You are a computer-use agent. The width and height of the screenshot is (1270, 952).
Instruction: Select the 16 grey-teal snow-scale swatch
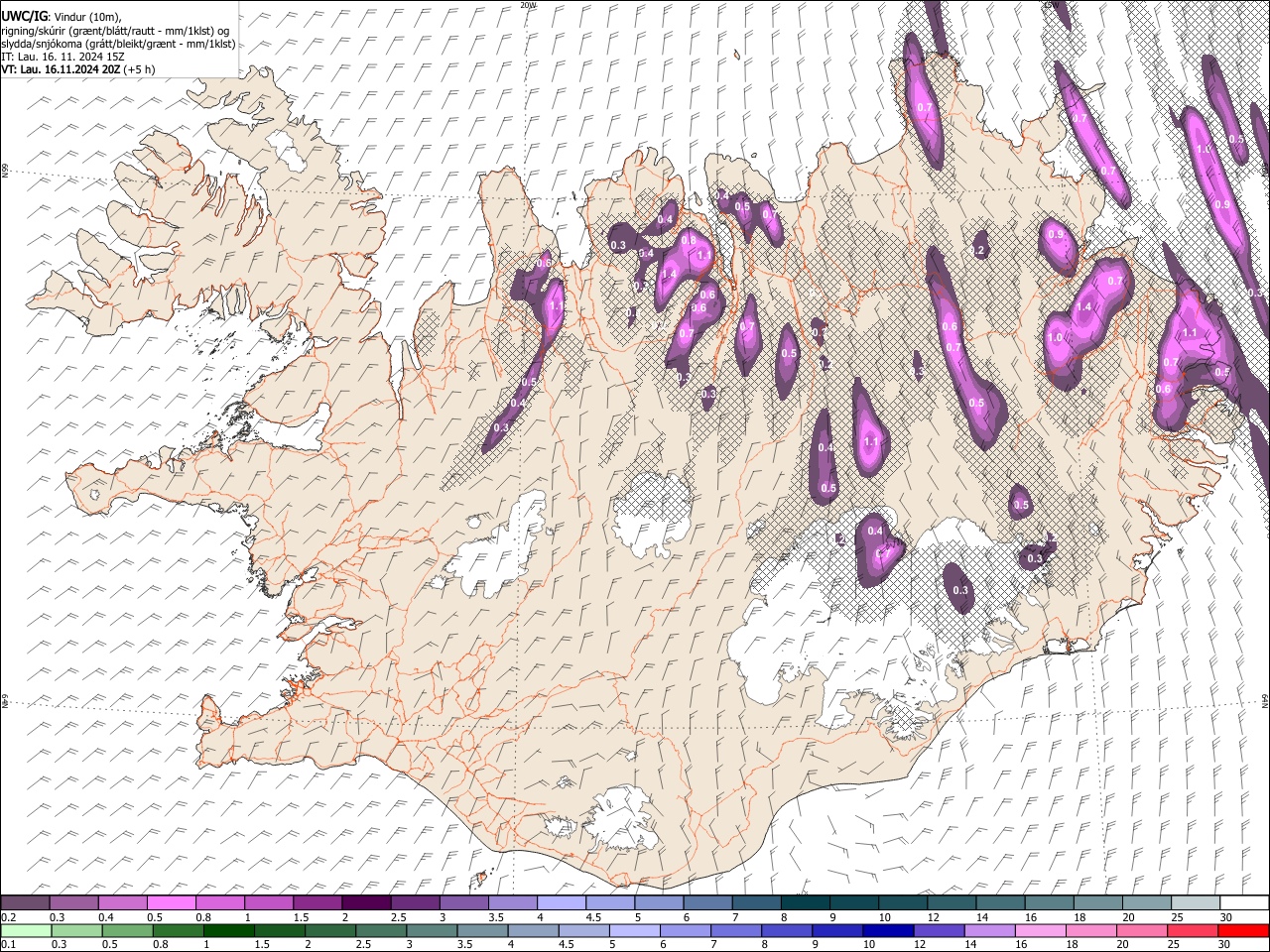pos(1049,903)
